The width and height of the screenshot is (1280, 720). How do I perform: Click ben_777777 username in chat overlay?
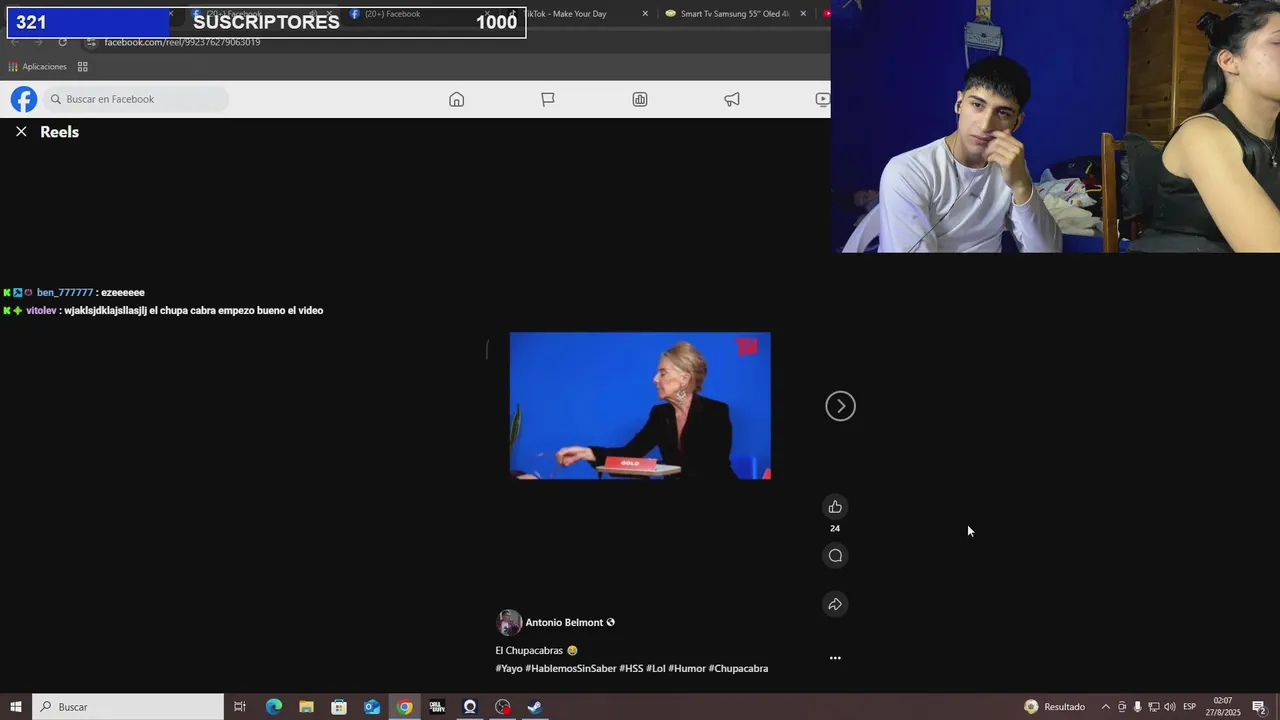point(65,293)
